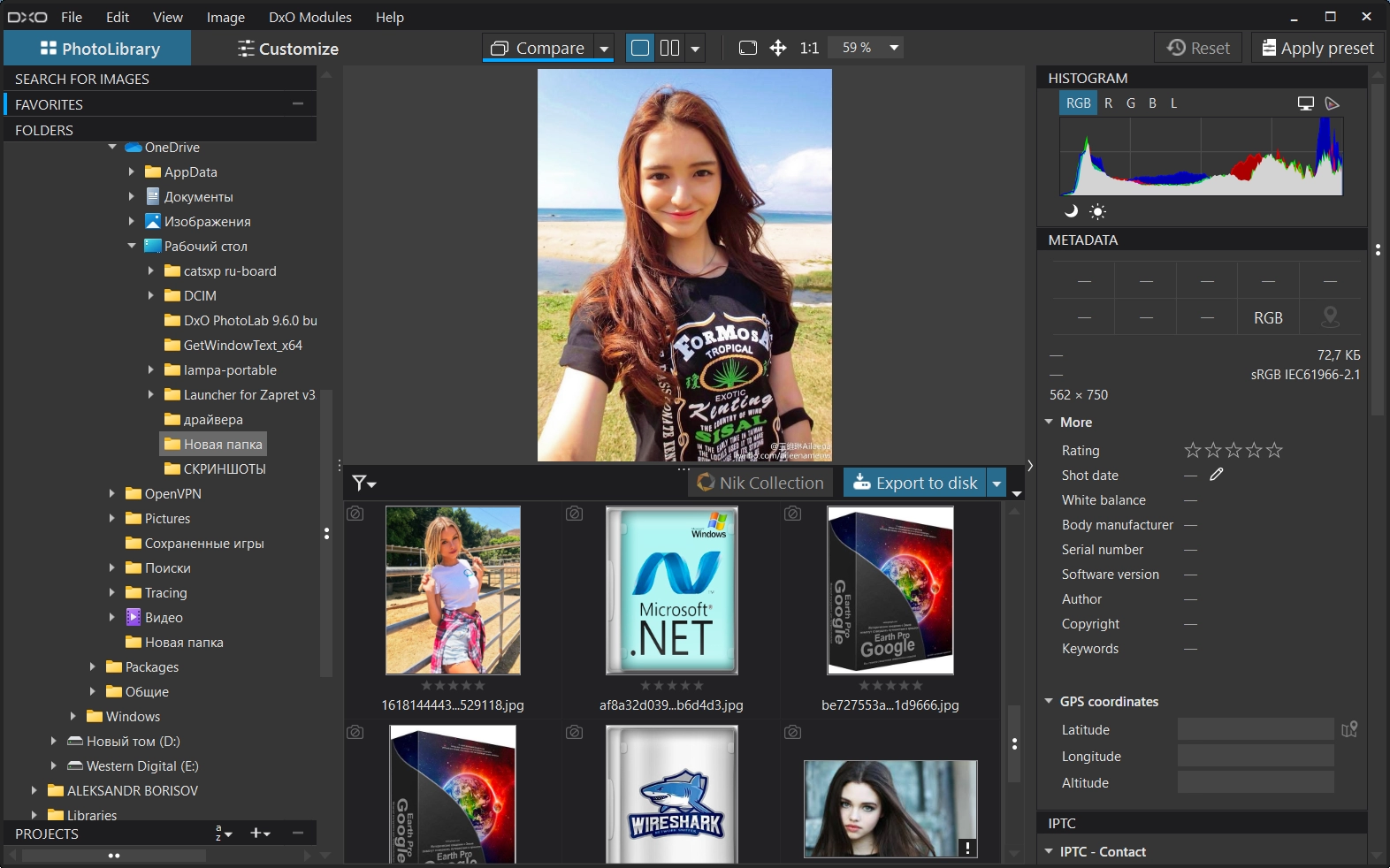Screen dimensions: 1390x868
Task: Select the move/pan hand tool icon
Action: [x=778, y=48]
